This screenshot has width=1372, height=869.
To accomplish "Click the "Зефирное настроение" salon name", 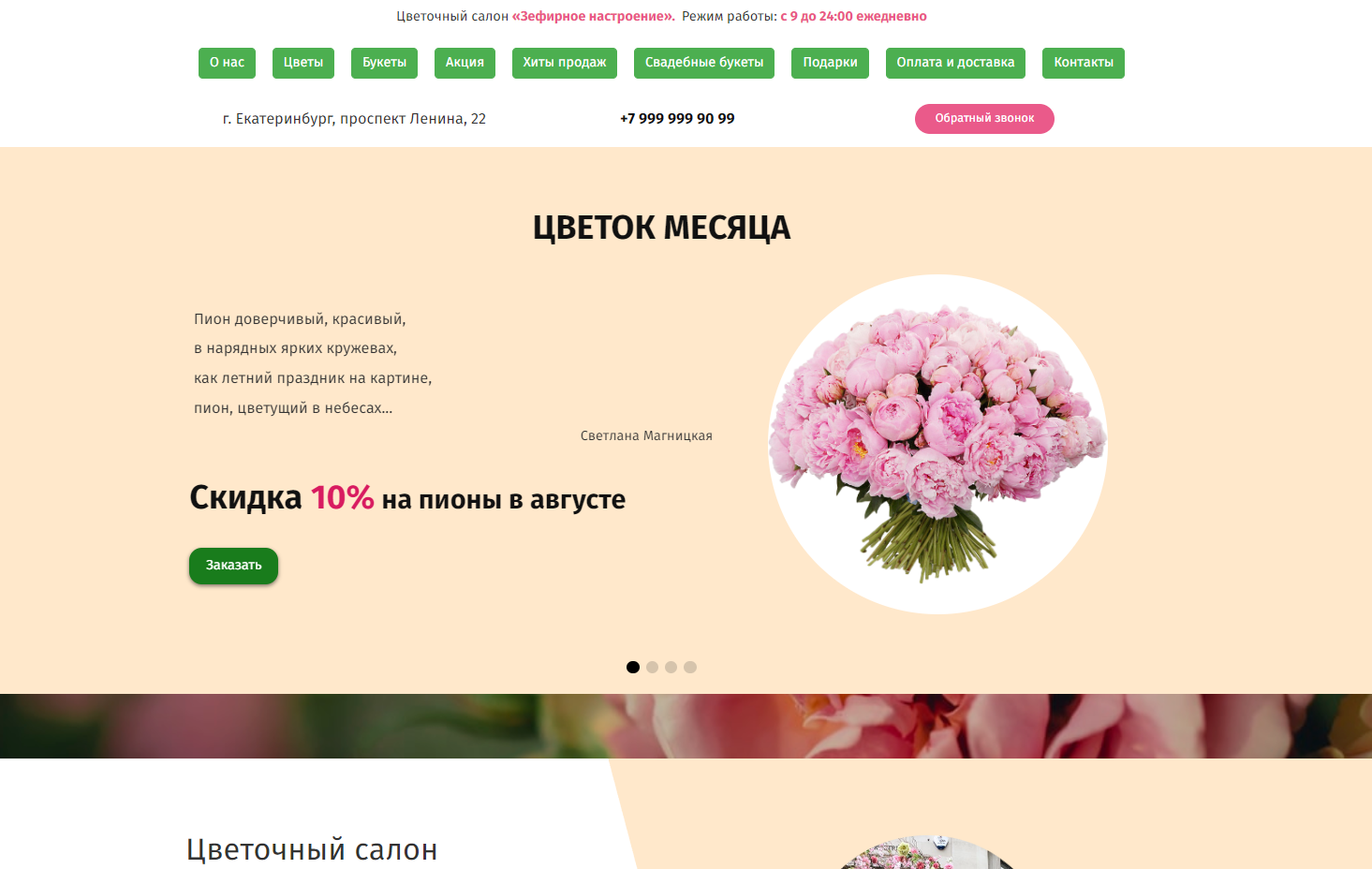I will (593, 17).
